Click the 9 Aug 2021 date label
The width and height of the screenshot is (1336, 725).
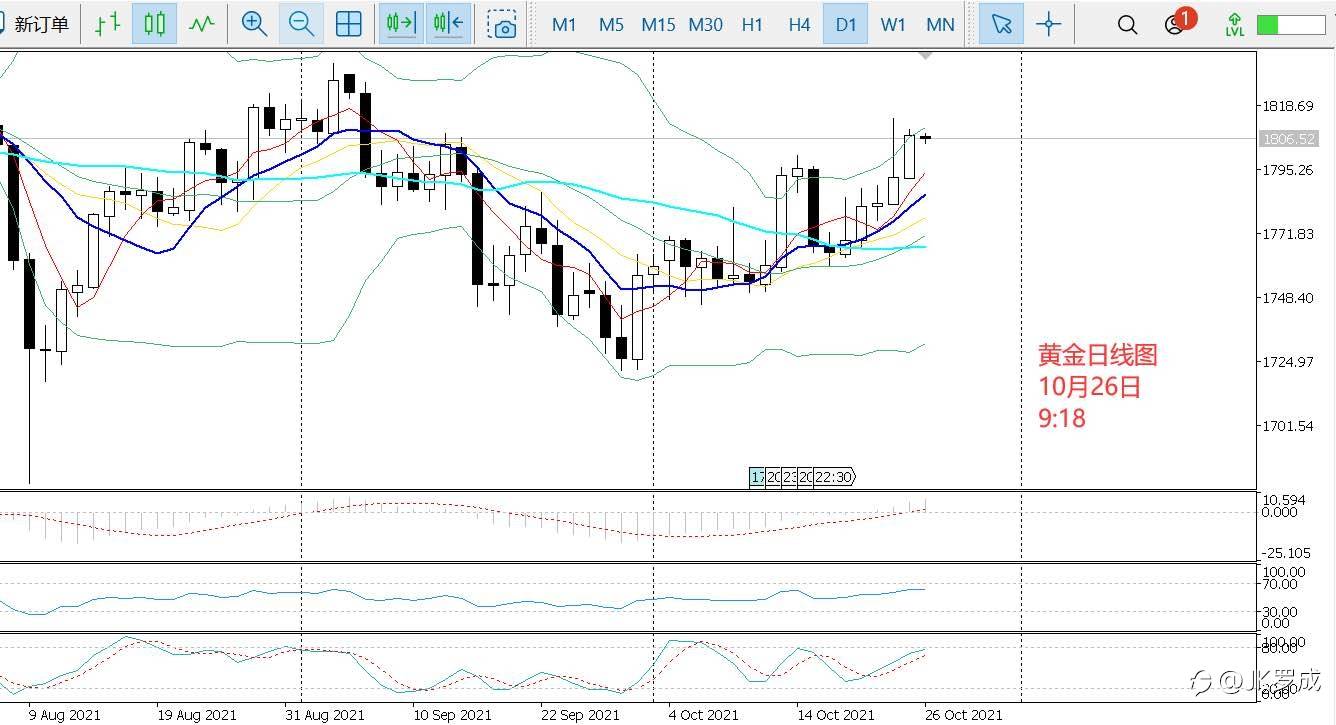coord(65,715)
